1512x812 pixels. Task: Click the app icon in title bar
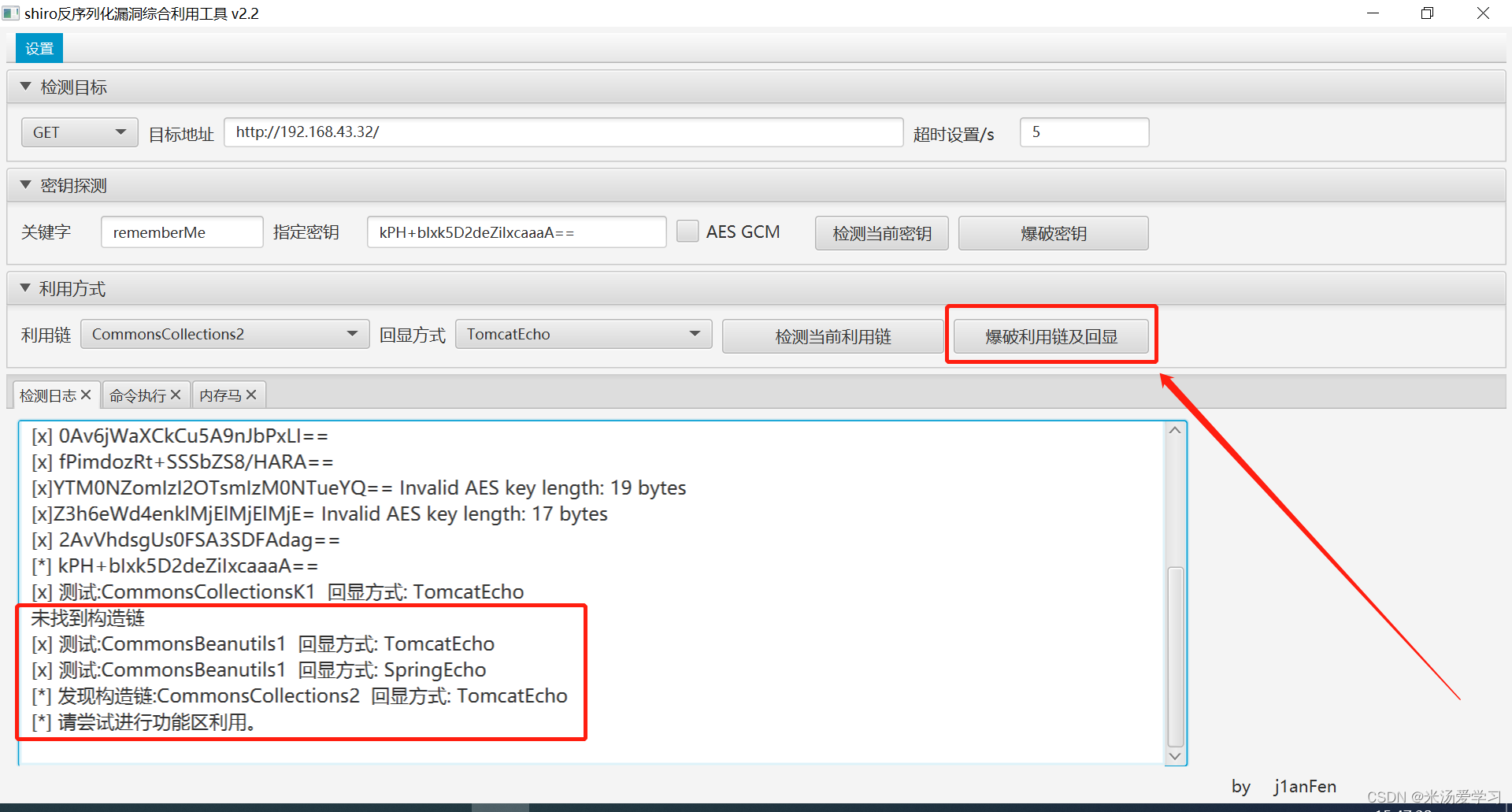pos(11,13)
